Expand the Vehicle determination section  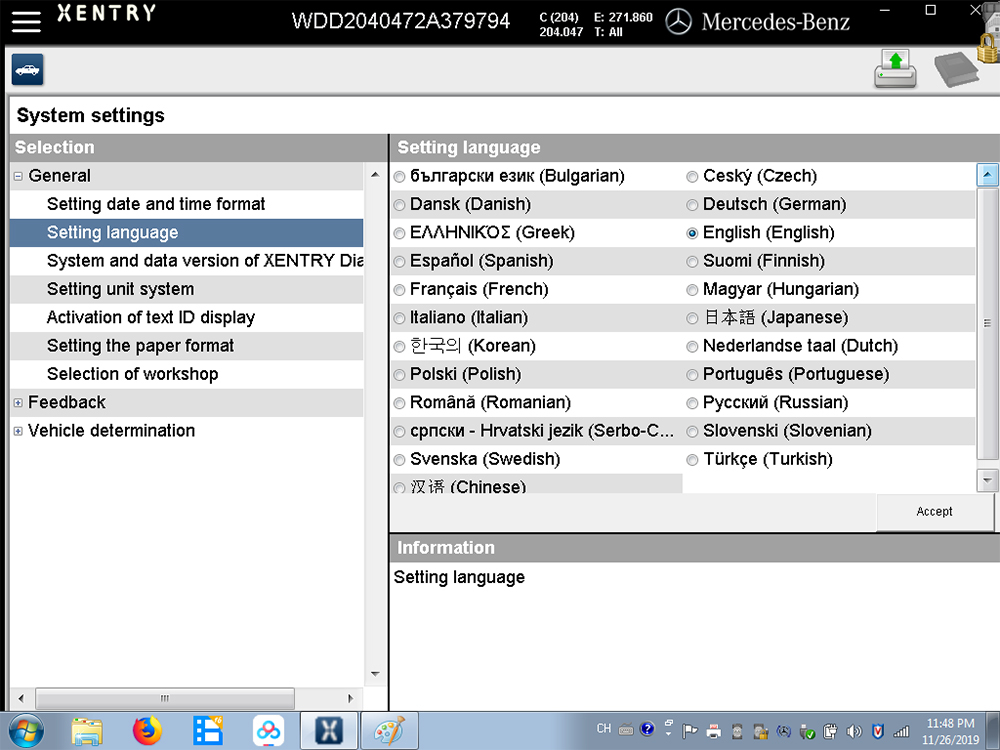pyautogui.click(x=17, y=430)
